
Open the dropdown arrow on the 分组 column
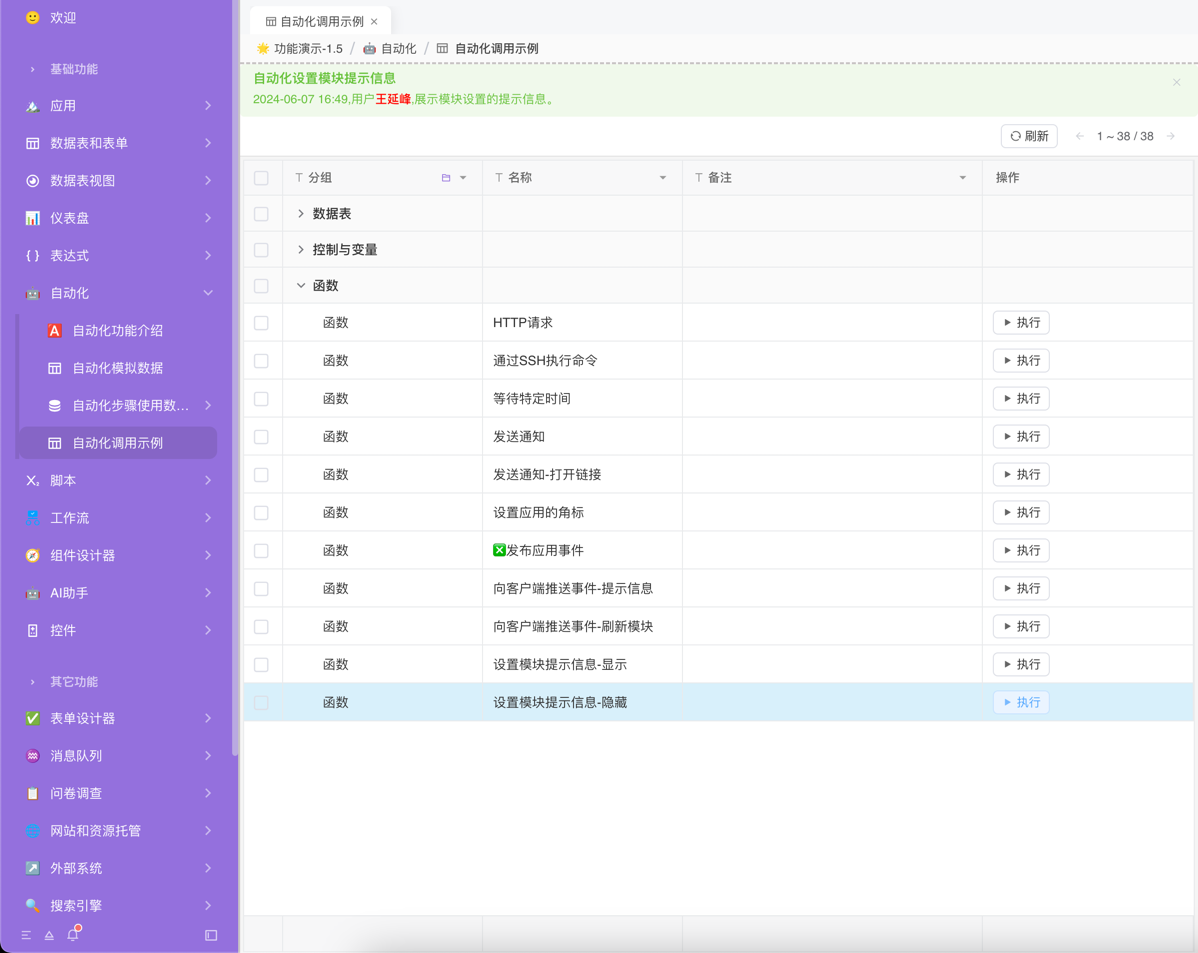coord(463,177)
